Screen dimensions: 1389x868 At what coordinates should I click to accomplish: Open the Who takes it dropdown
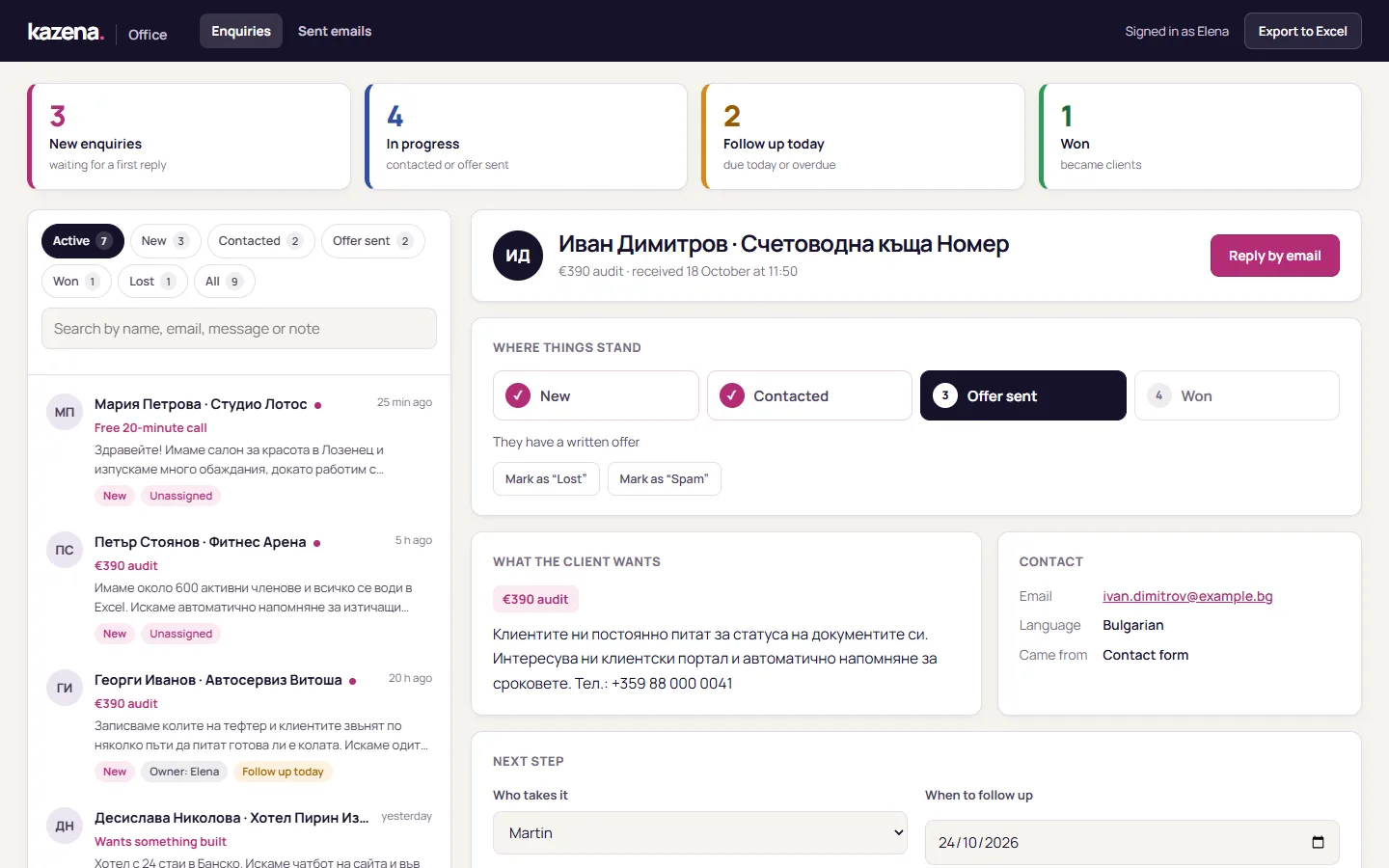tap(701, 833)
